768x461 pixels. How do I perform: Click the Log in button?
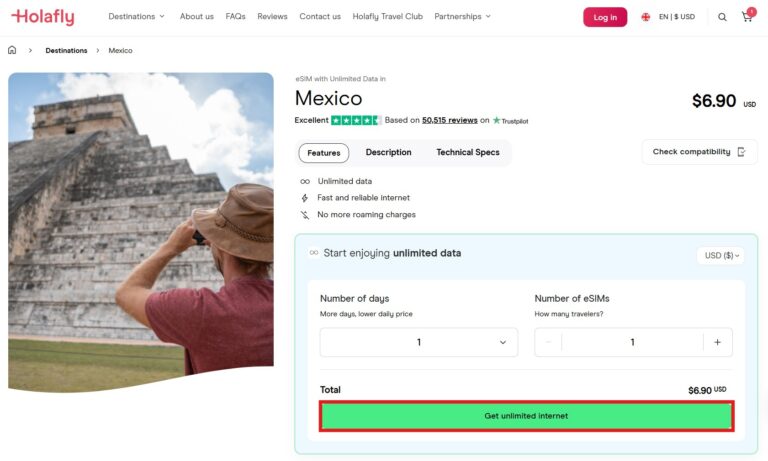tap(605, 17)
